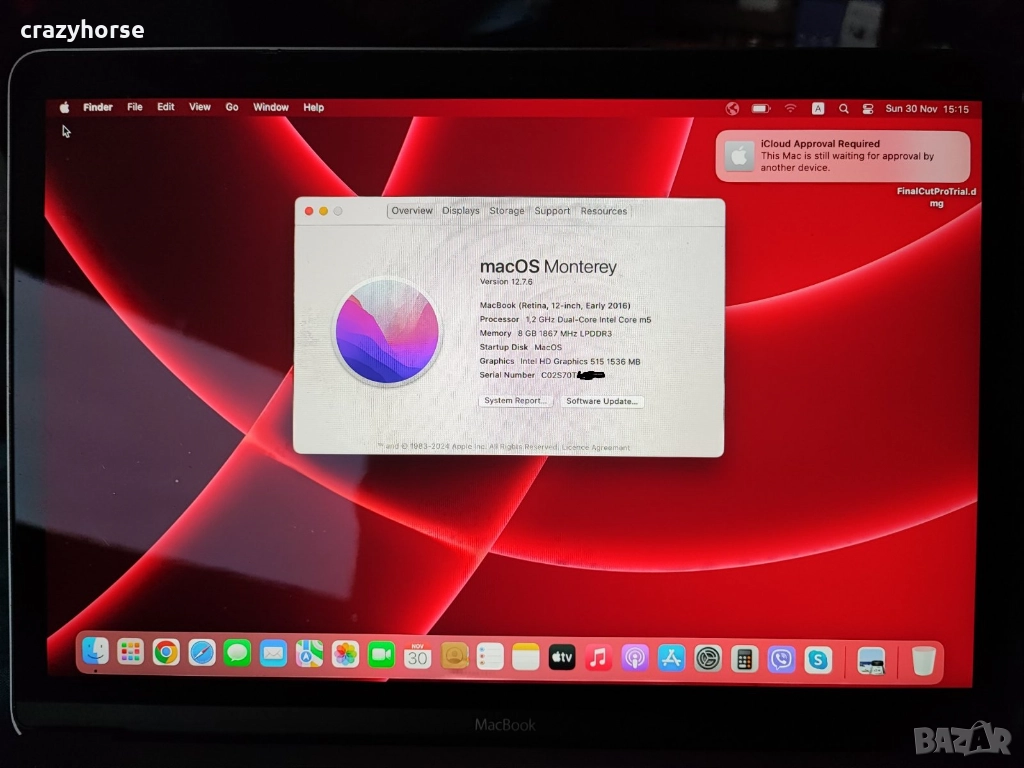
Task: Click the "Version 12.7.6" text
Action: coord(506,281)
